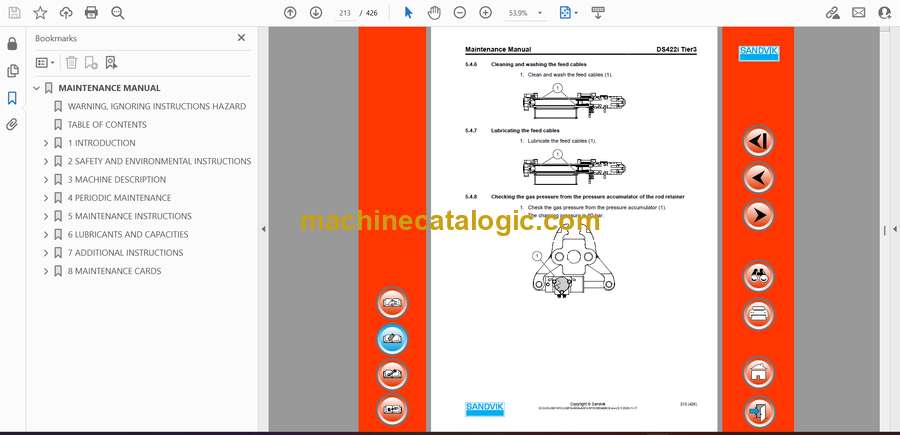
Task: Click the SANDVIK logo at page top
Action: [758, 53]
